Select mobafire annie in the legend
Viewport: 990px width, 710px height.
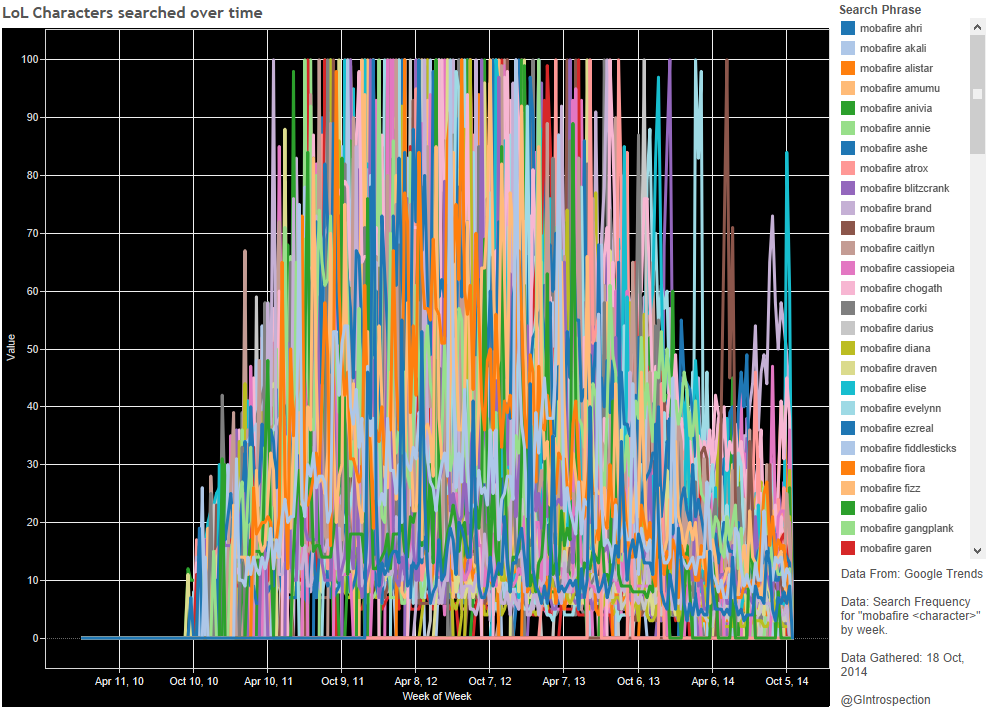click(x=894, y=129)
